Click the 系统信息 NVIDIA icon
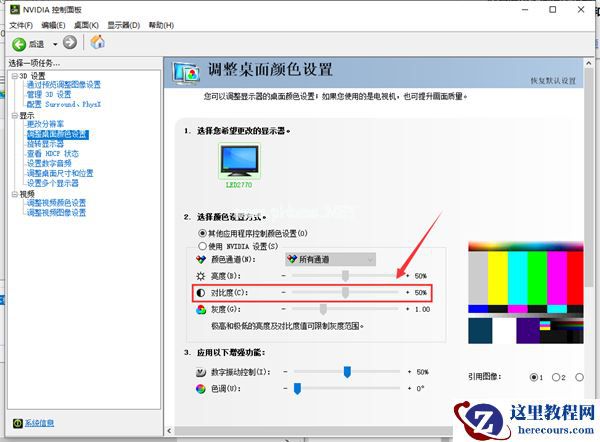The image size is (600, 442). (18, 423)
